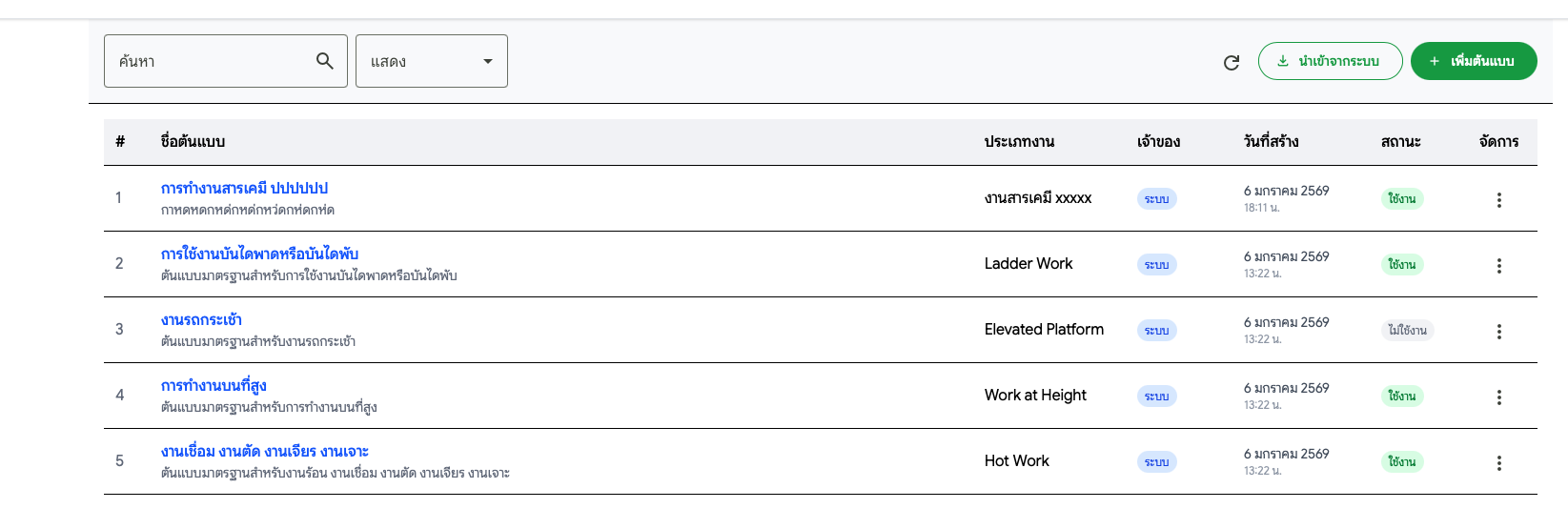Click inside the ค้นหา search field
This screenshot has width=1568, height=529.
(x=210, y=61)
